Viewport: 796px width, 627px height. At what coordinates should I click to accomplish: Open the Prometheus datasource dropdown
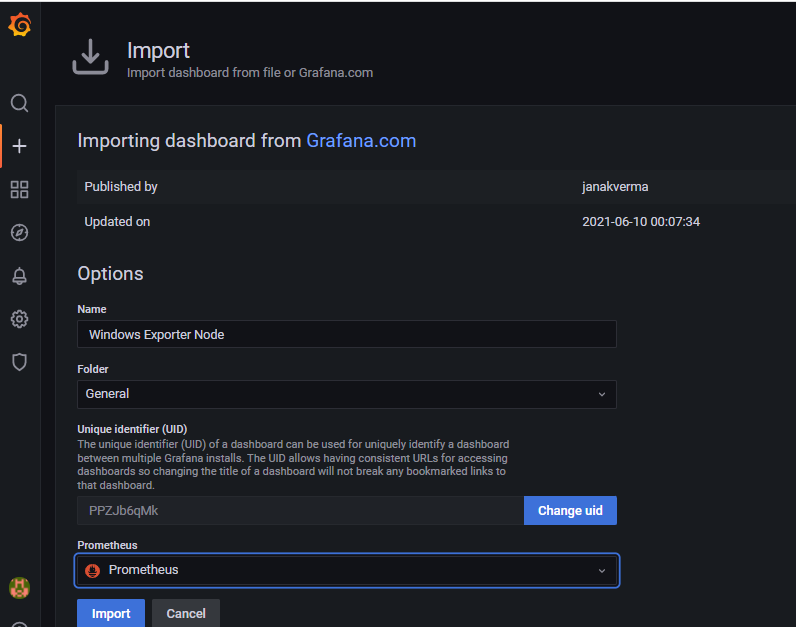[x=347, y=570]
